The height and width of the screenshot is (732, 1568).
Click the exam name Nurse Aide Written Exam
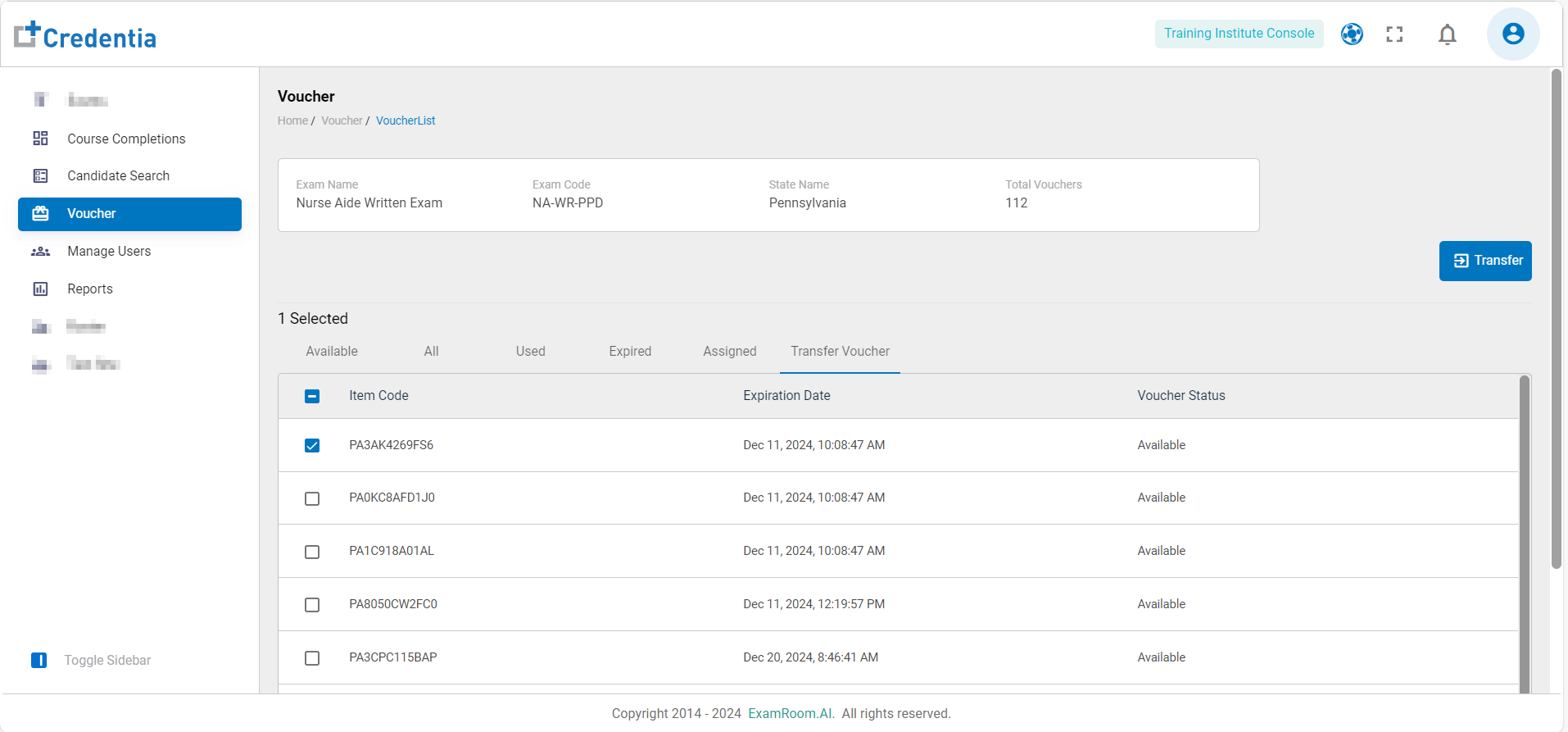click(369, 203)
